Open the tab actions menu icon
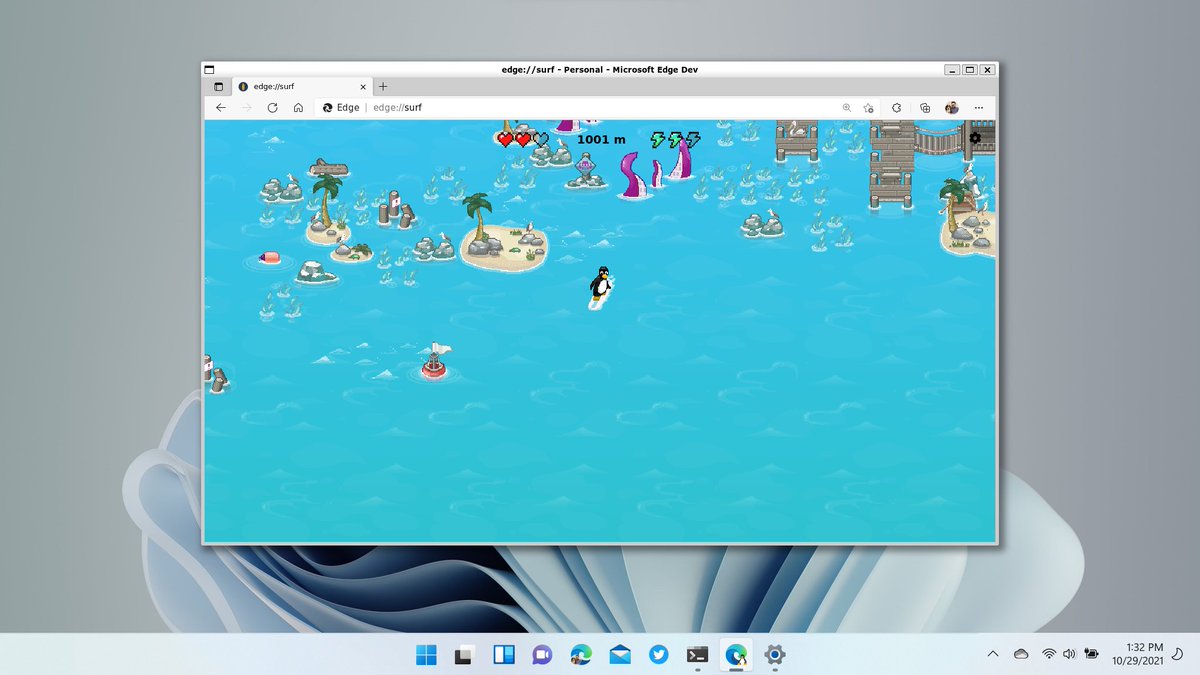The height and width of the screenshot is (675, 1200). [x=219, y=87]
